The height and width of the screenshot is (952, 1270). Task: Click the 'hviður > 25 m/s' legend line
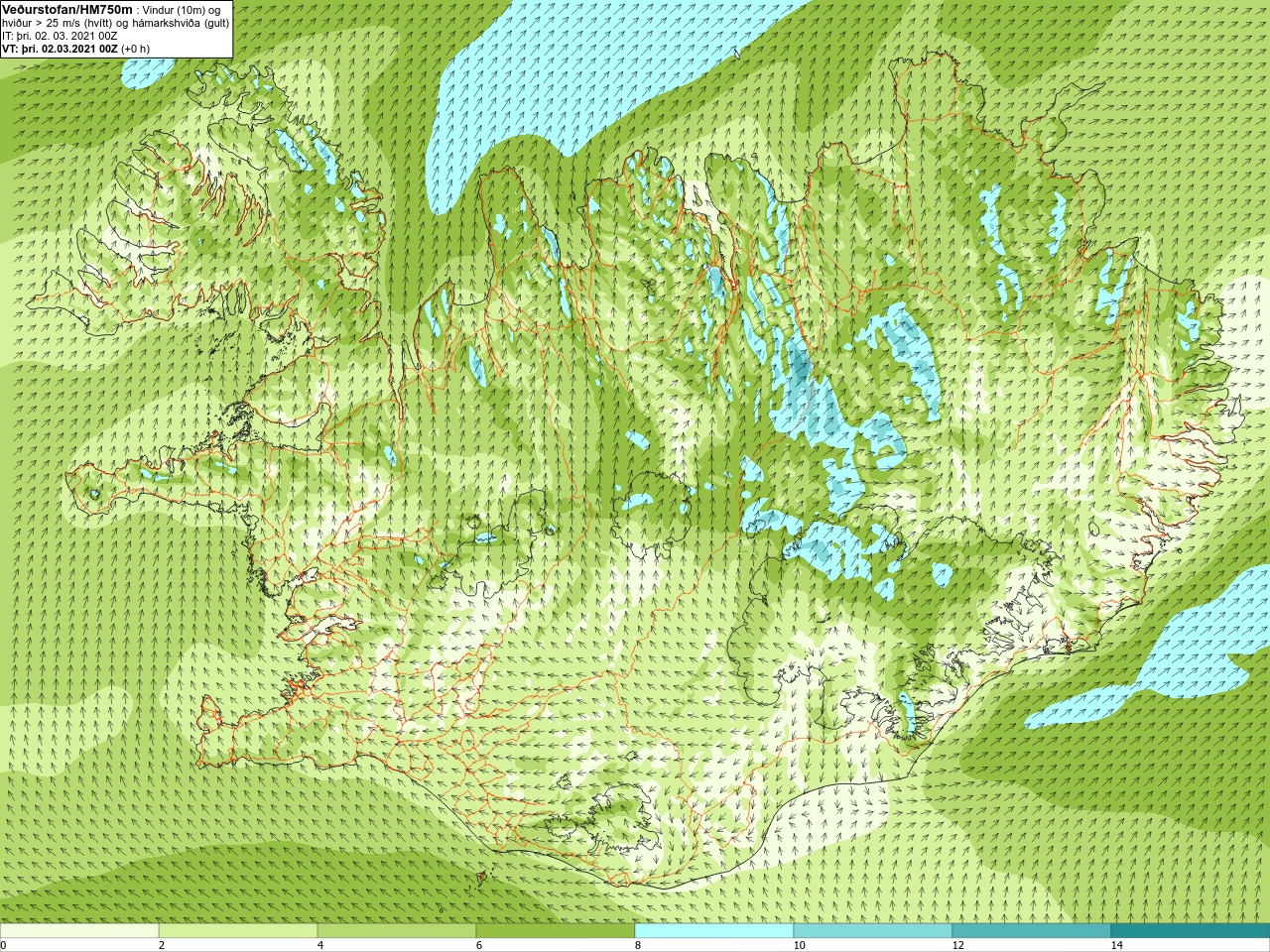pos(115,23)
